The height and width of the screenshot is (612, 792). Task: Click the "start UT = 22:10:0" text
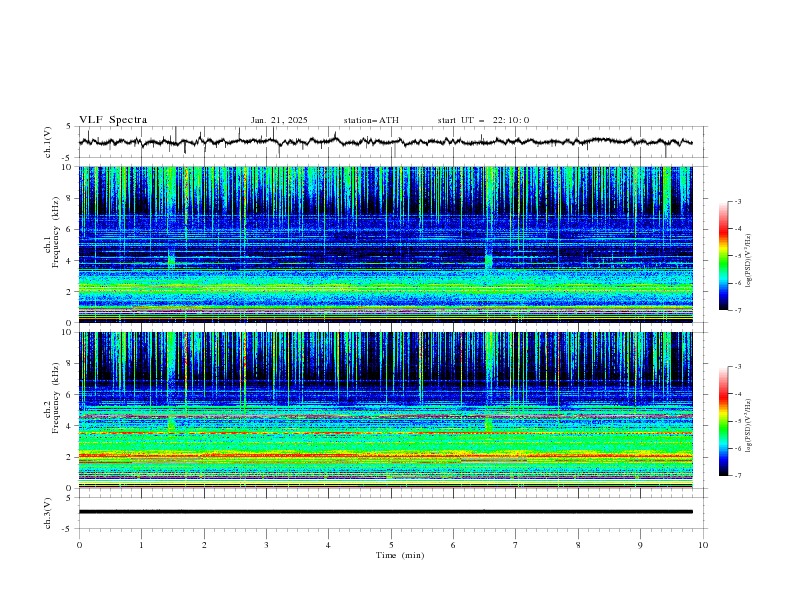point(483,120)
